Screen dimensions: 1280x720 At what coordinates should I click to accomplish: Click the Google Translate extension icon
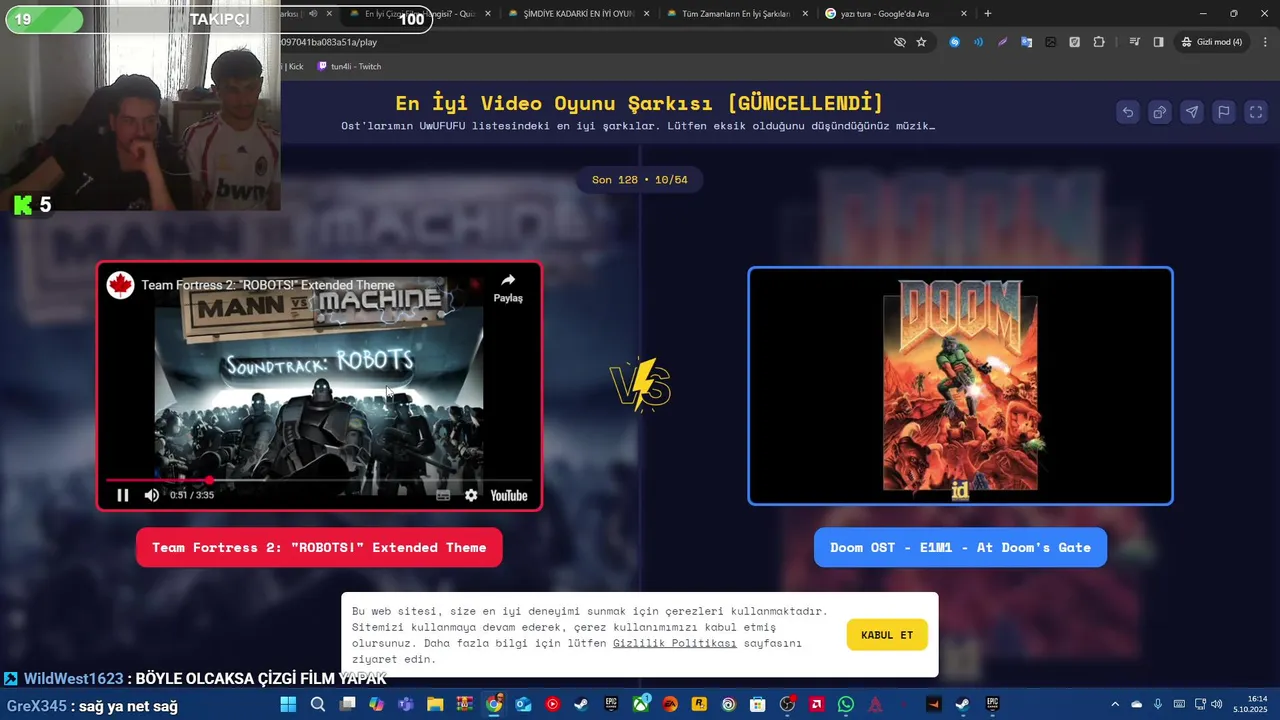tap(1026, 42)
